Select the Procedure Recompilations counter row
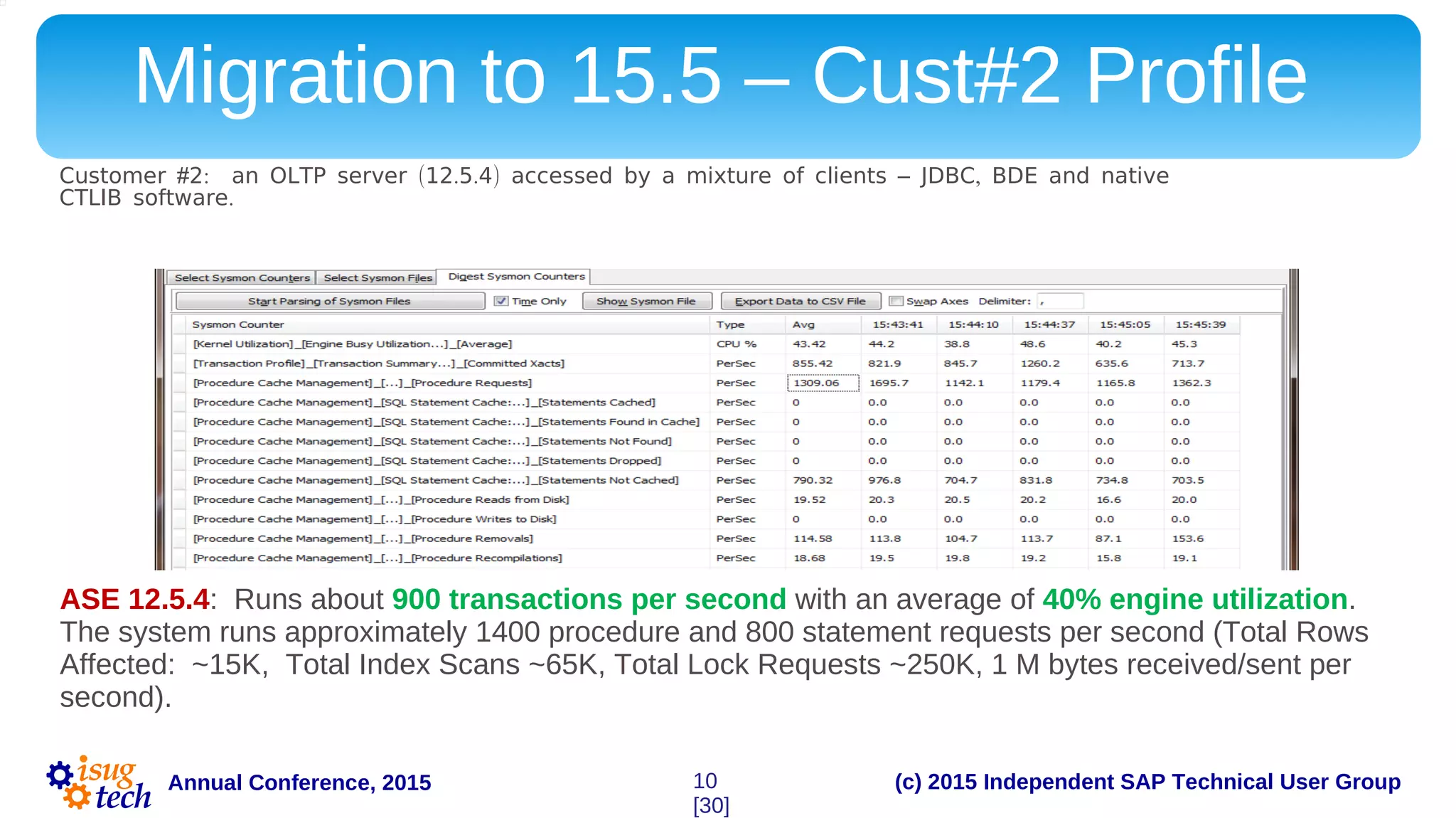The image size is (1456, 818). point(707,558)
